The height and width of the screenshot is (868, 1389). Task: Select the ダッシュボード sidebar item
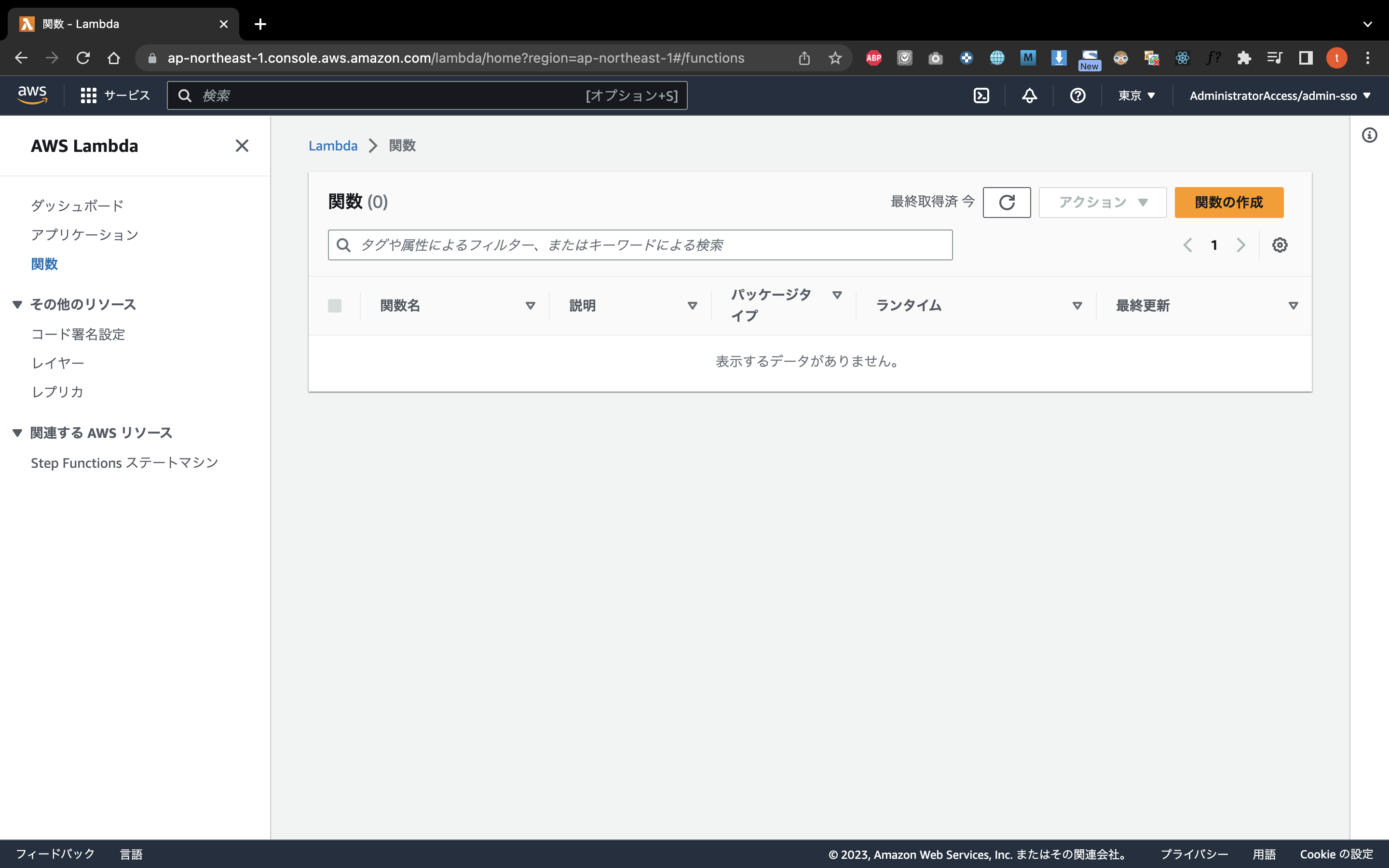[76, 205]
